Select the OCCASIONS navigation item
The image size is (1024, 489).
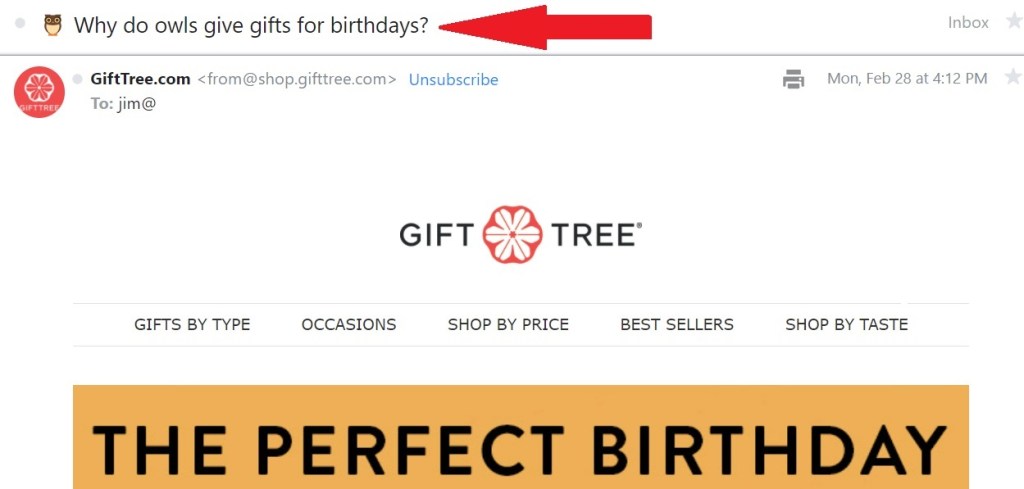[349, 324]
